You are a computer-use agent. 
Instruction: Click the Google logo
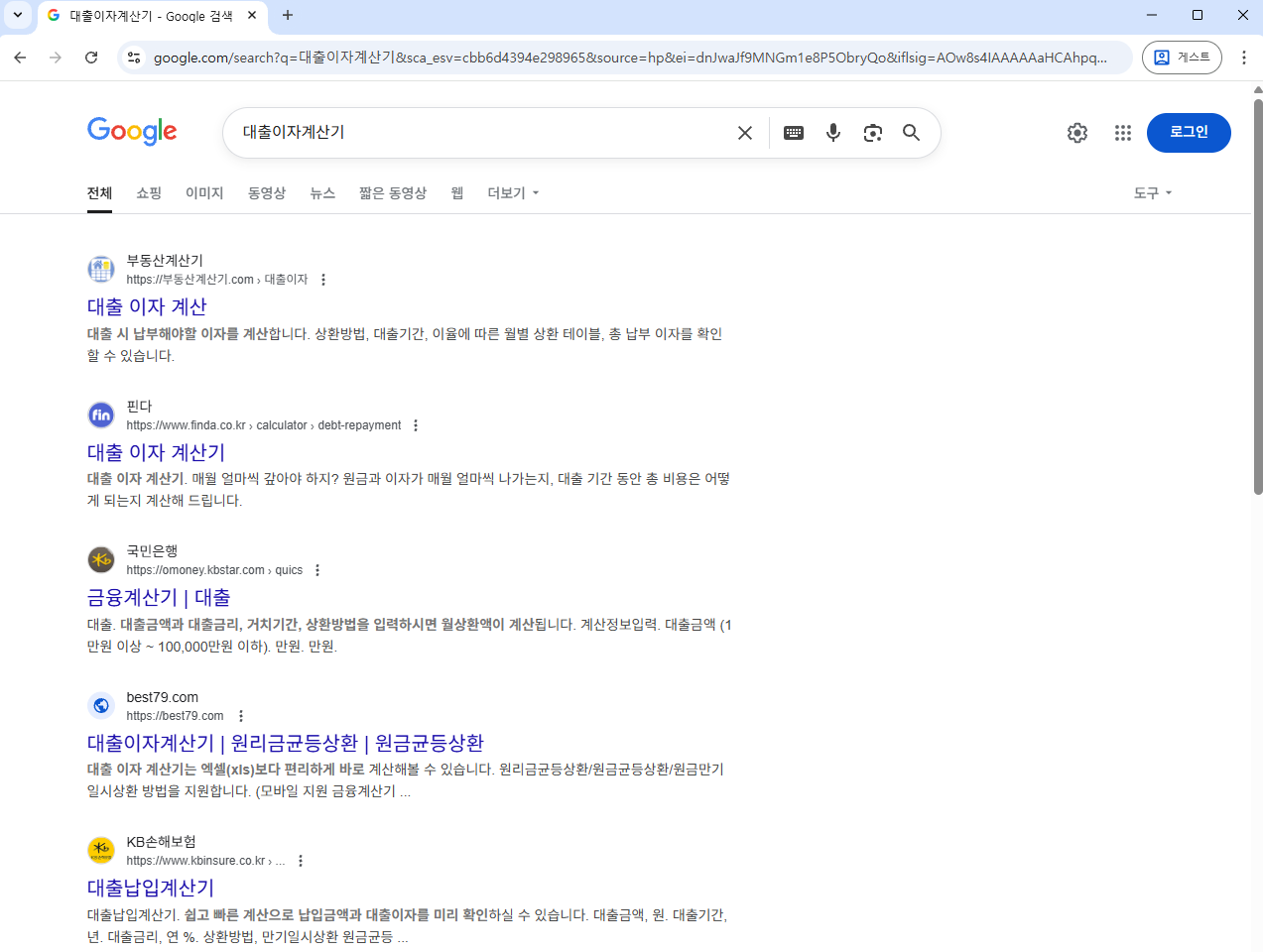132,131
